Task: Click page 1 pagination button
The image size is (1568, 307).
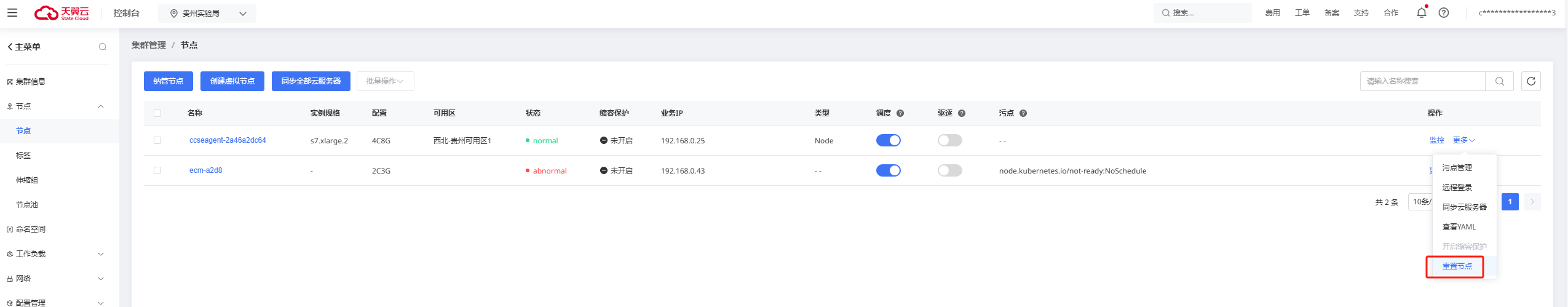Action: [x=1510, y=202]
